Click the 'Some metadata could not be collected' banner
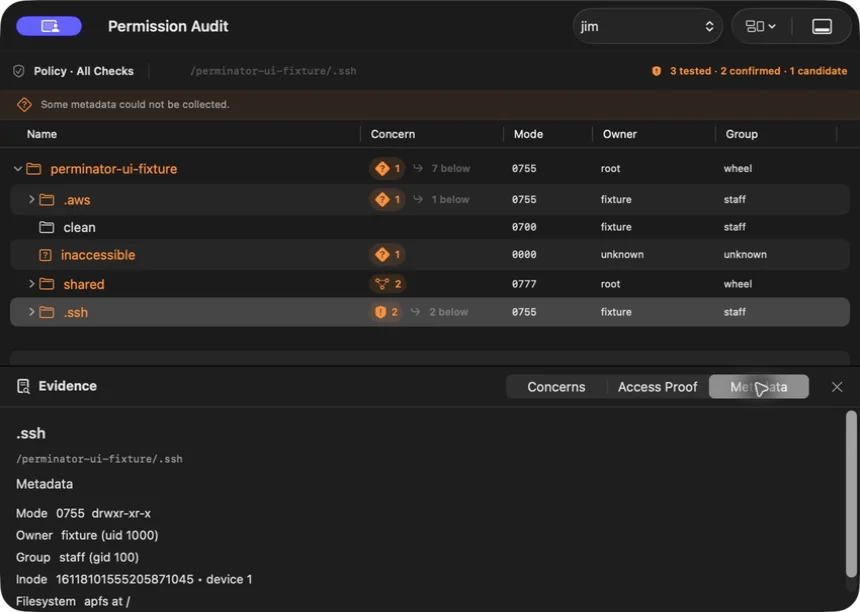This screenshot has height=612, width=860. (x=430, y=104)
